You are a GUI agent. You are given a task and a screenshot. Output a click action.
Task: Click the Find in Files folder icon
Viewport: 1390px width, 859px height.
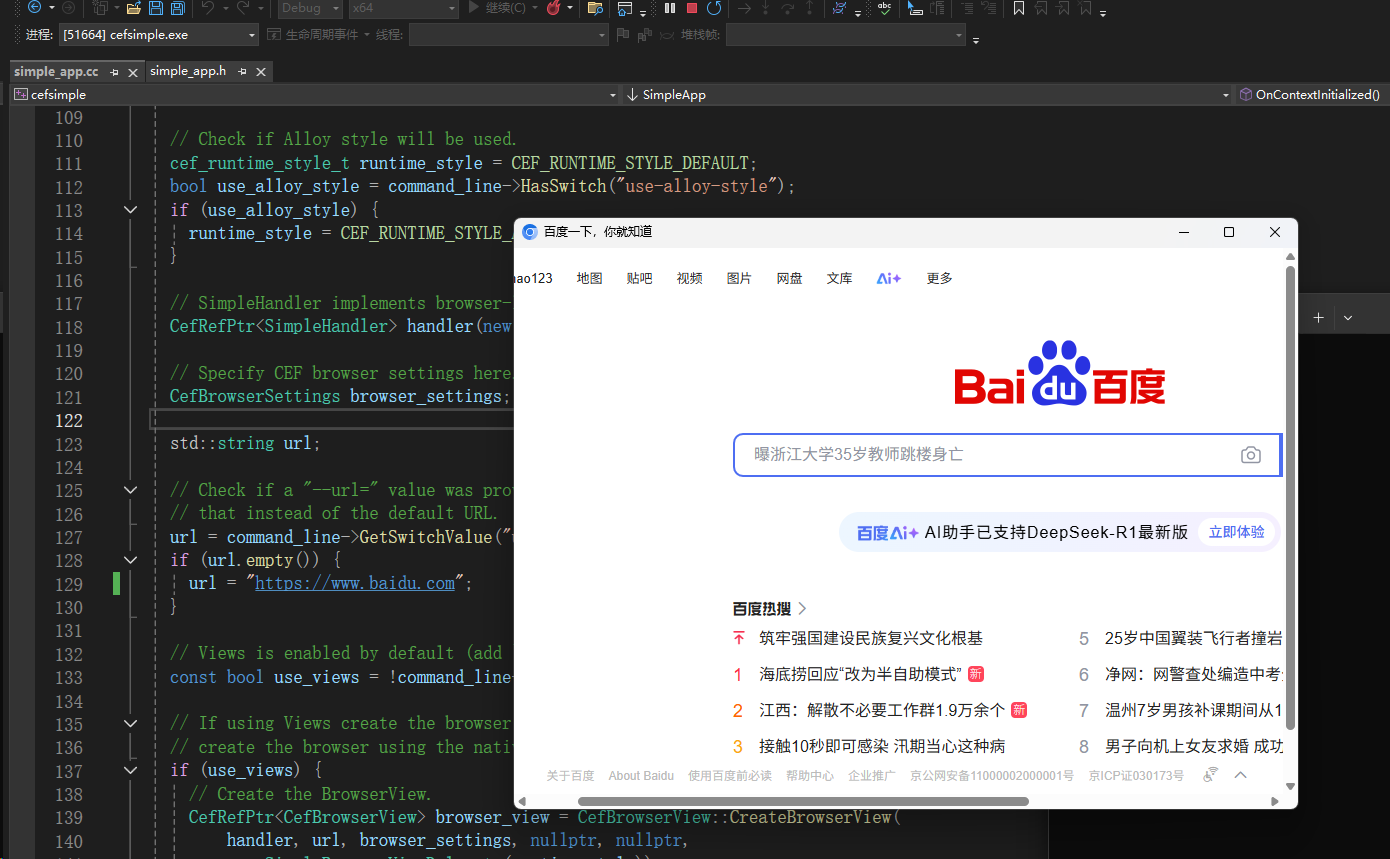(x=595, y=8)
